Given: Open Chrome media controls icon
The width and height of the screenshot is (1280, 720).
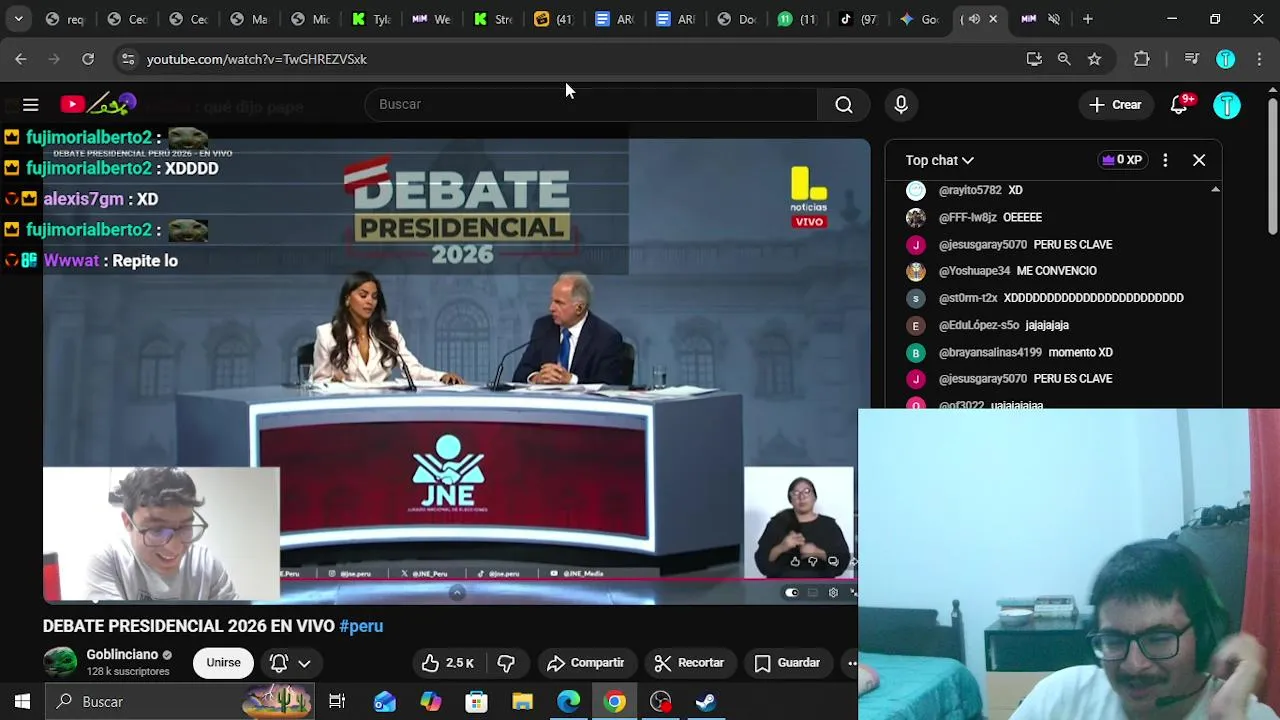Looking at the screenshot, I should (1191, 59).
